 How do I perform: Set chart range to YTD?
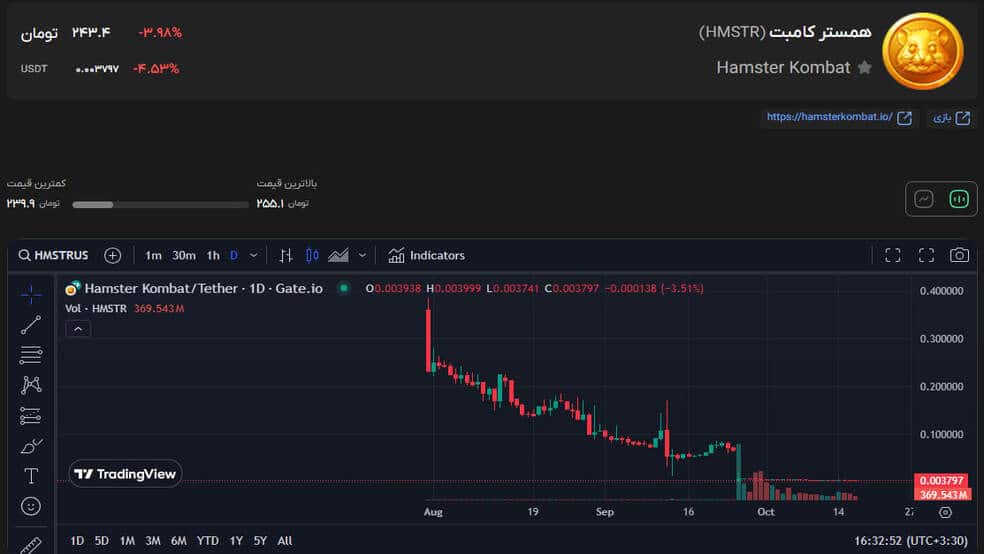tap(208, 541)
